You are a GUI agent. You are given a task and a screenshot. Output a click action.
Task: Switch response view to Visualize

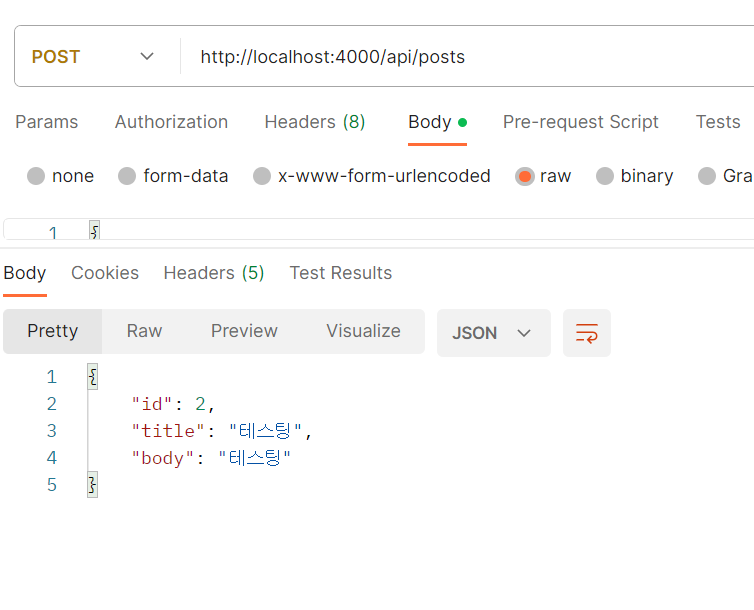tap(364, 331)
